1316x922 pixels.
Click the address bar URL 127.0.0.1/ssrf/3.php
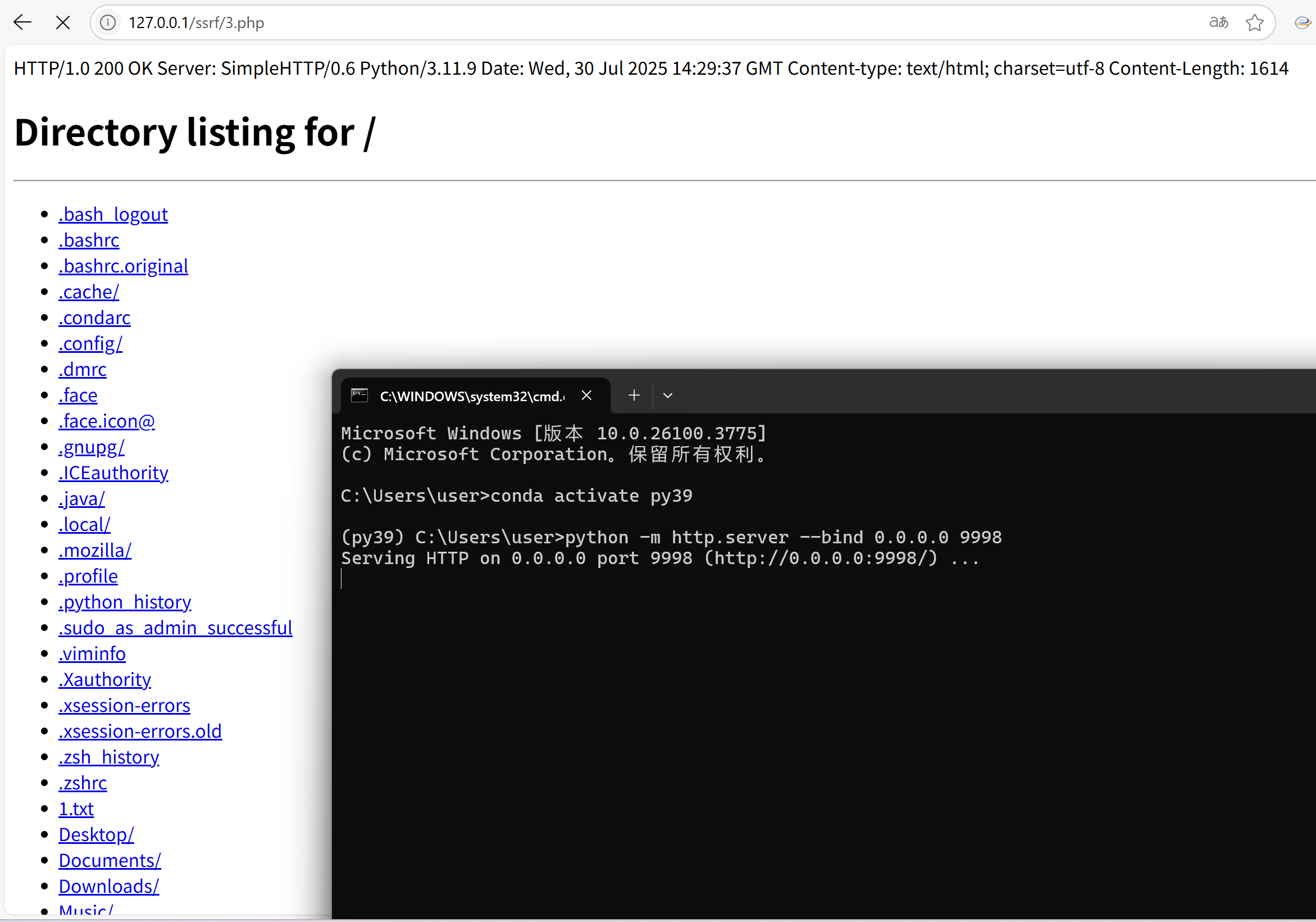(196, 22)
